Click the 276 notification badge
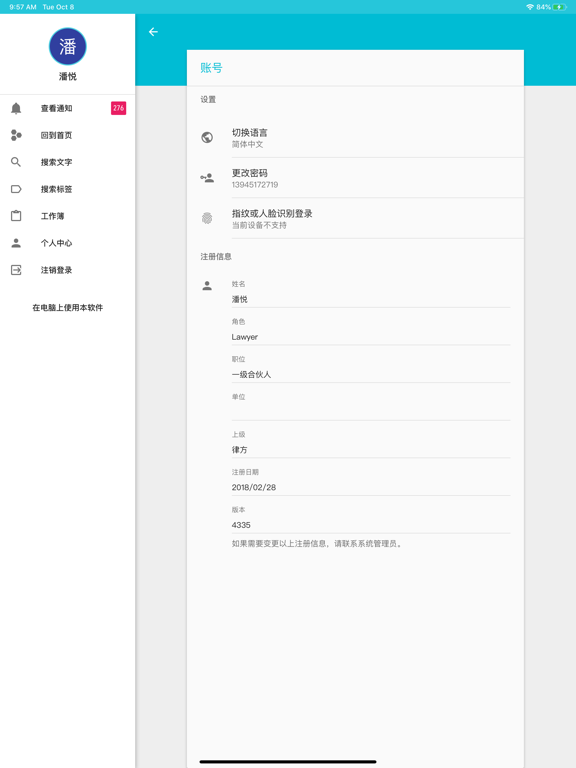This screenshot has width=576, height=768. pos(119,108)
